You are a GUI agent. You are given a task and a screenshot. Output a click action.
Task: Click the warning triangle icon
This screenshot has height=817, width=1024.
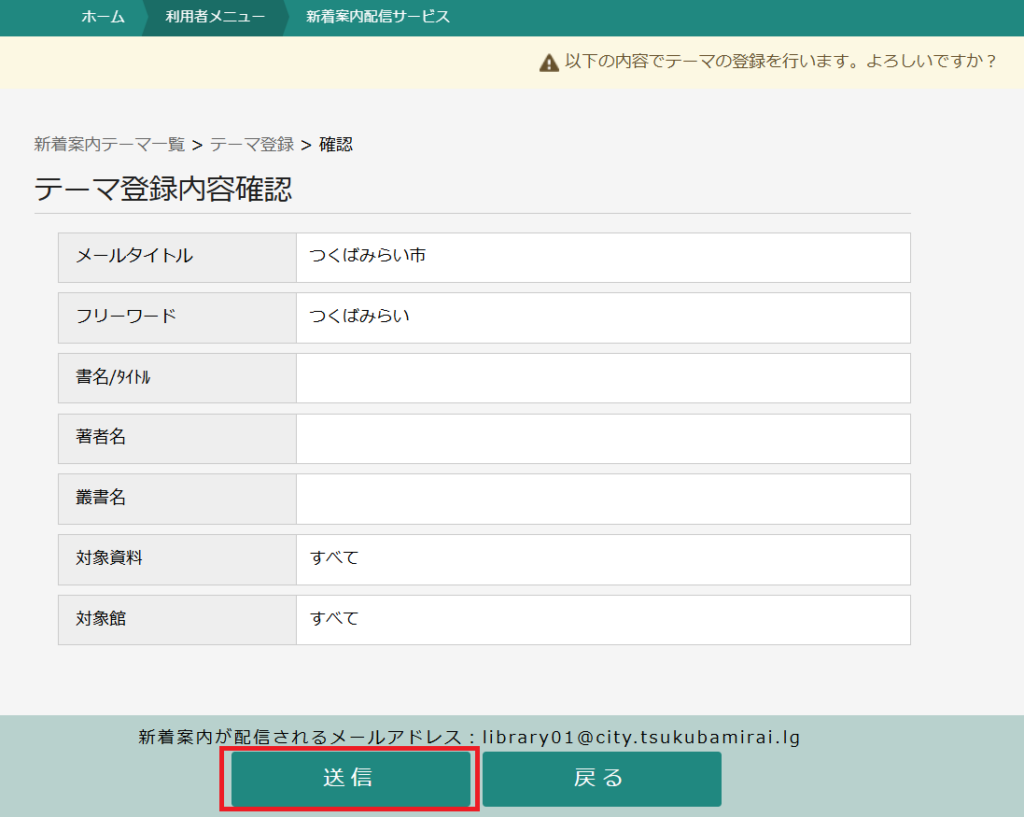coord(549,62)
